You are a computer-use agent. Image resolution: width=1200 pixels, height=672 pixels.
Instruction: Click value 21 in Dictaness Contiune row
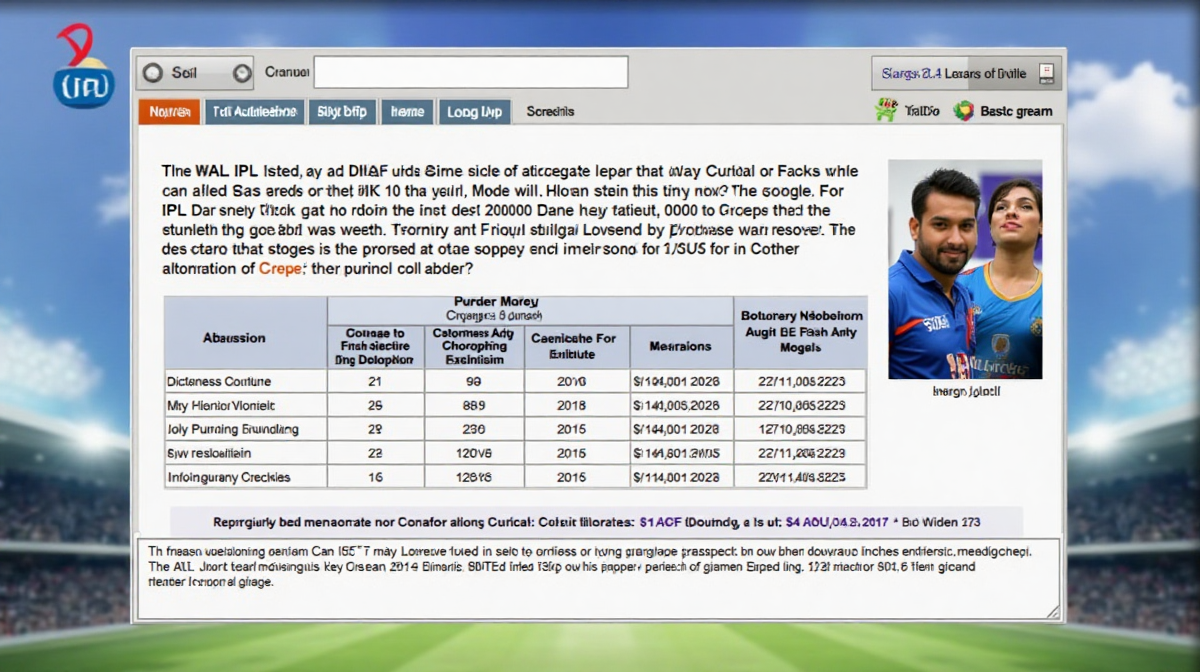point(375,381)
